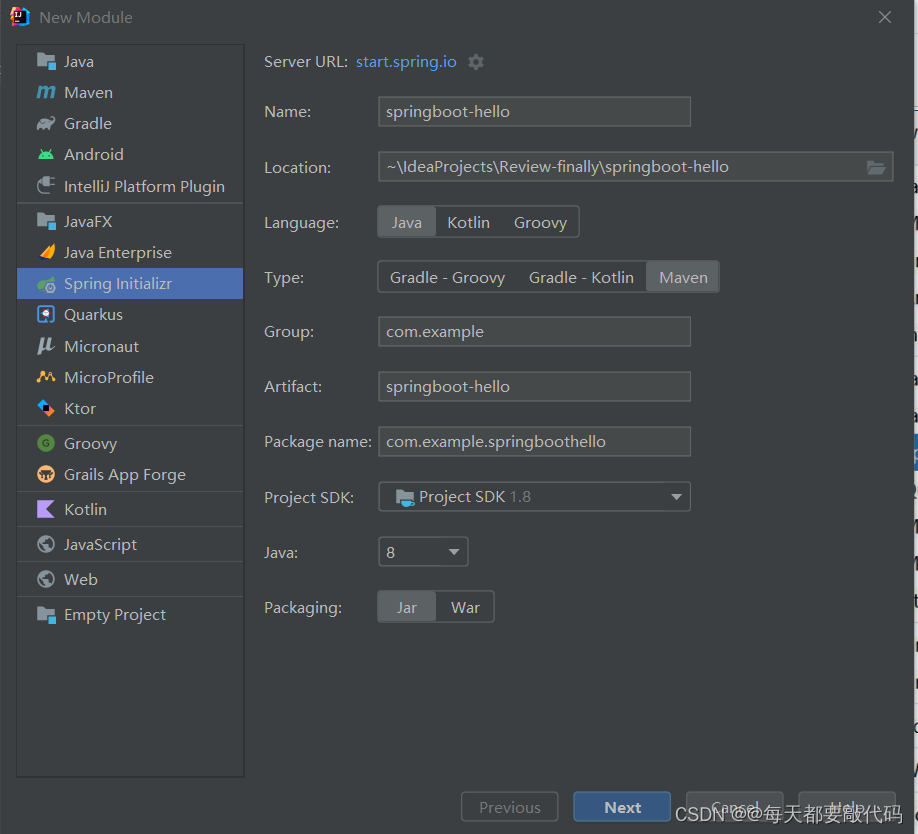
Task: Click the Maven 'm' icon
Action: tap(46, 92)
